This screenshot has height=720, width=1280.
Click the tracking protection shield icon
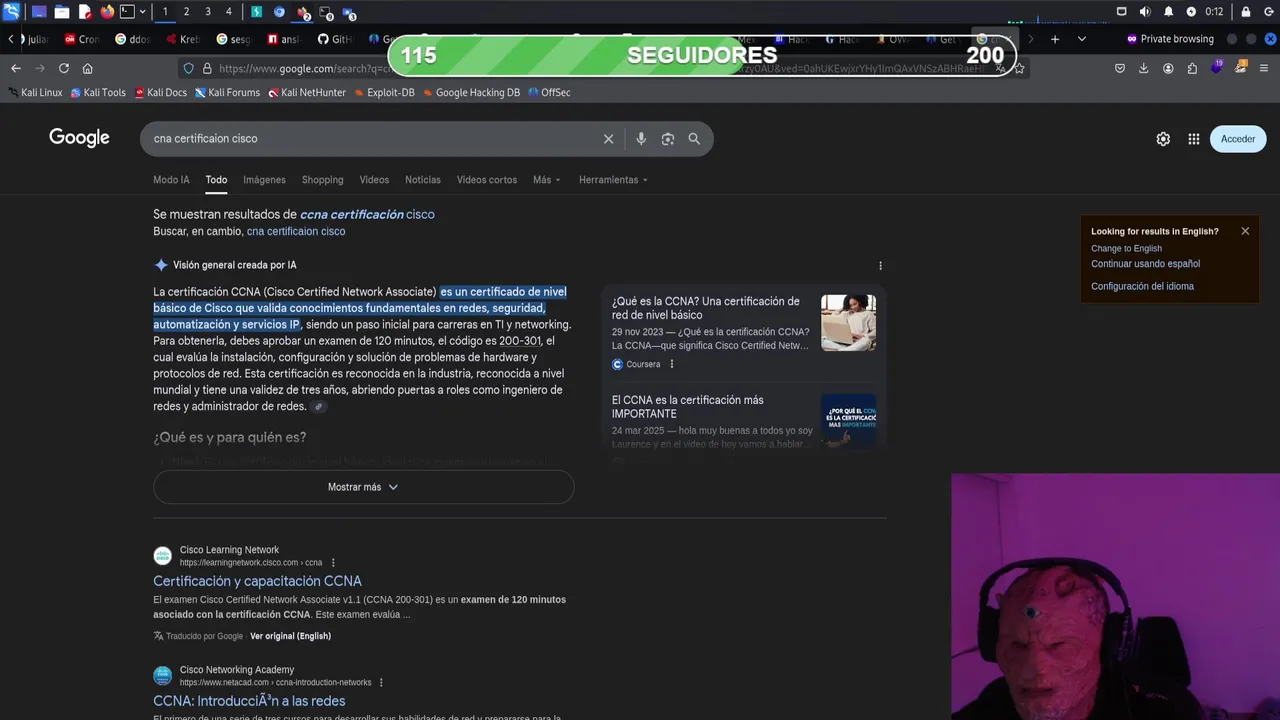coord(188,68)
